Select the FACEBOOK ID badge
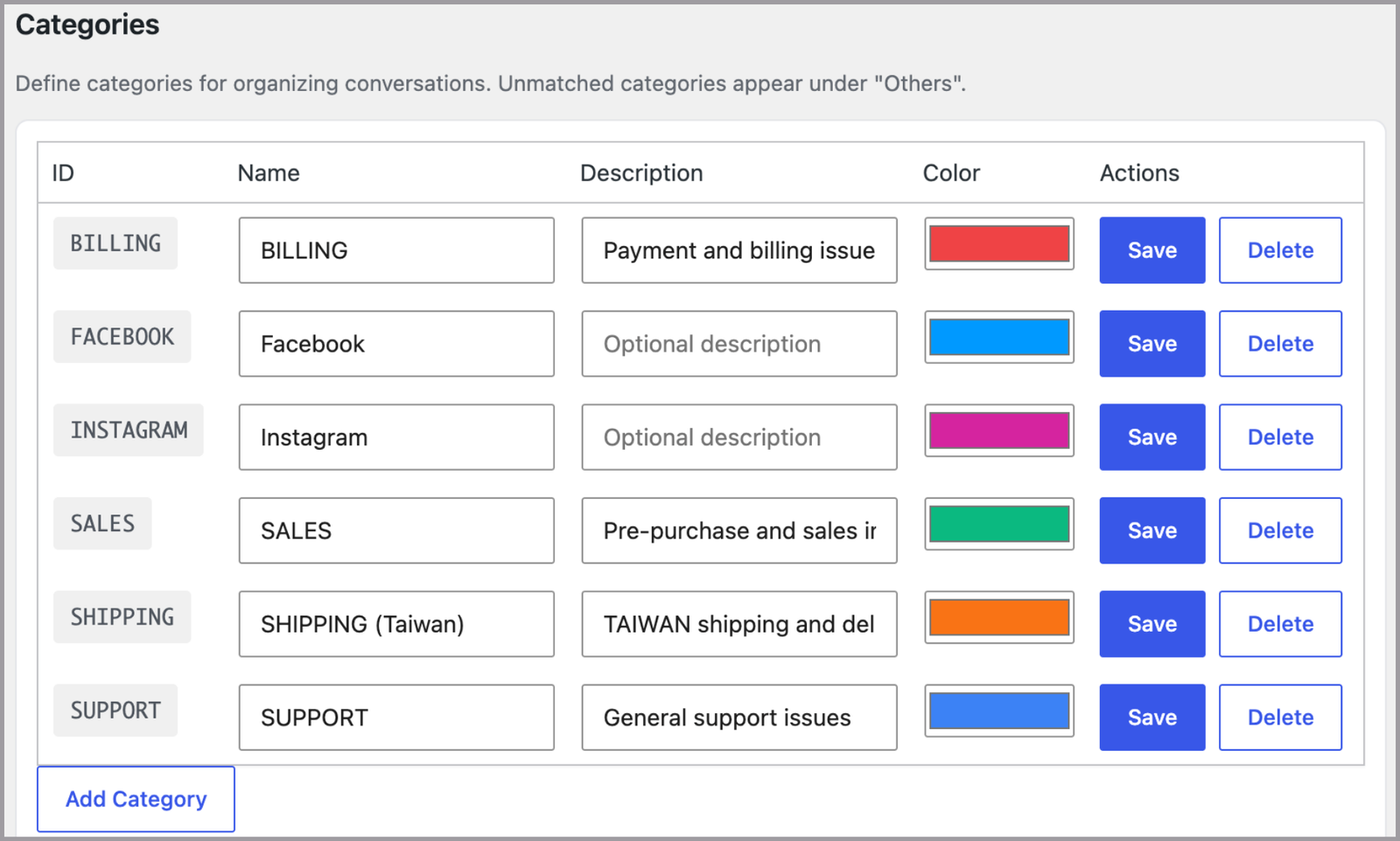The image size is (1400, 841). (122, 337)
